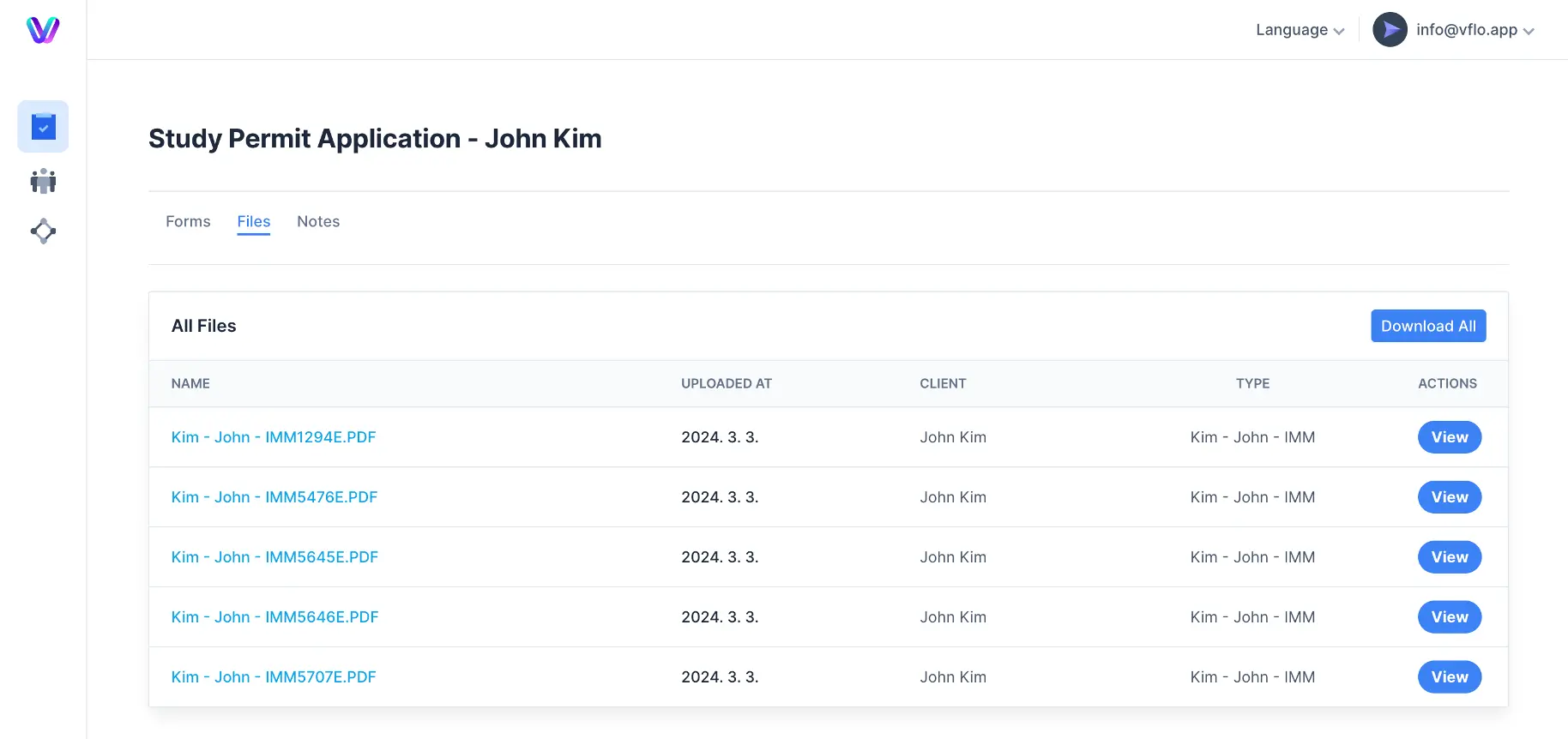View the IMM1294E.PDF file
The width and height of the screenshot is (1568, 739).
[1450, 437]
